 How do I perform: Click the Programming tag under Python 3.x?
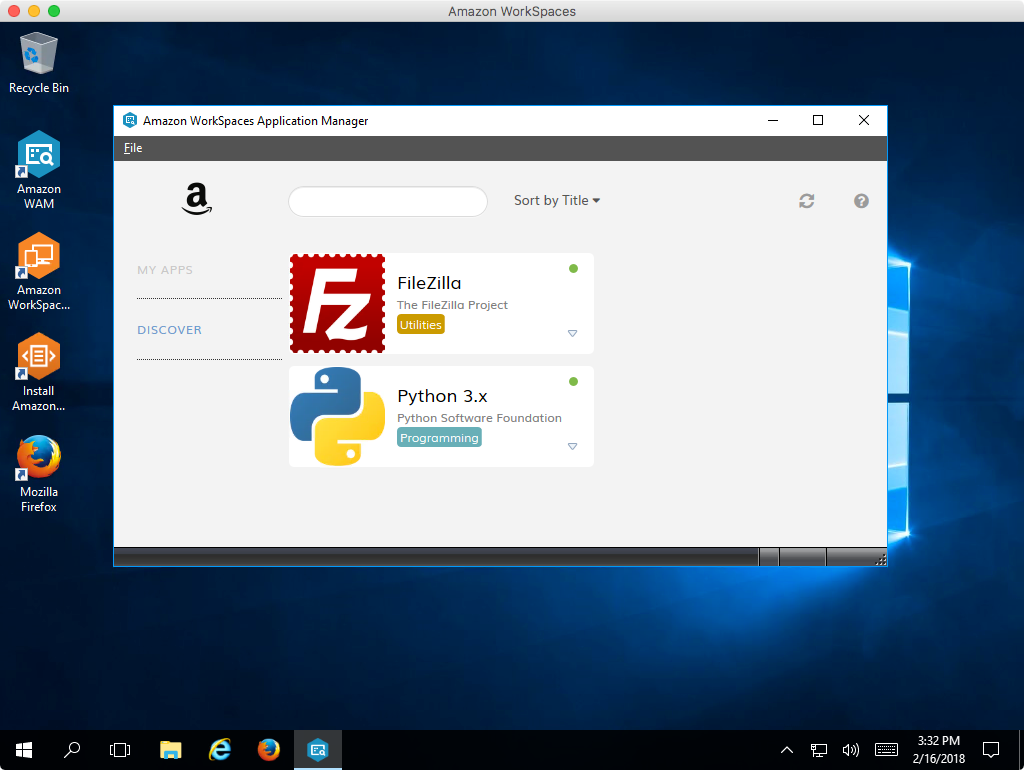(x=438, y=437)
